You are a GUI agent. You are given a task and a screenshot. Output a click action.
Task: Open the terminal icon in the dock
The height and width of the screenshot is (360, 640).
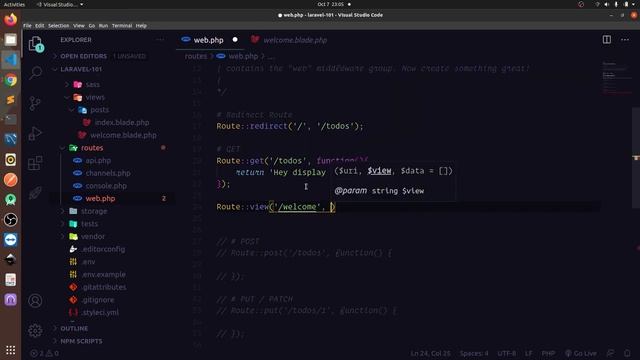pos(11,120)
